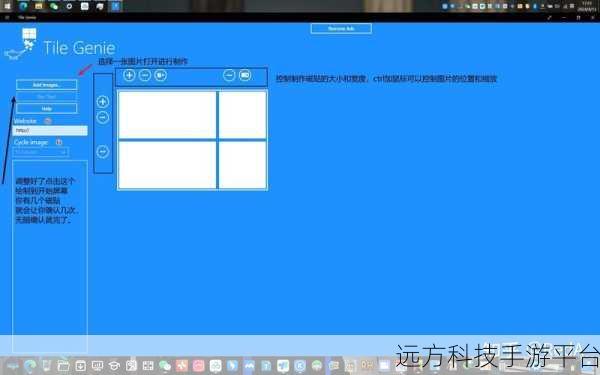Click the minus icon beside the wide-tile icon
The width and height of the screenshot is (600, 375).
tap(229, 75)
